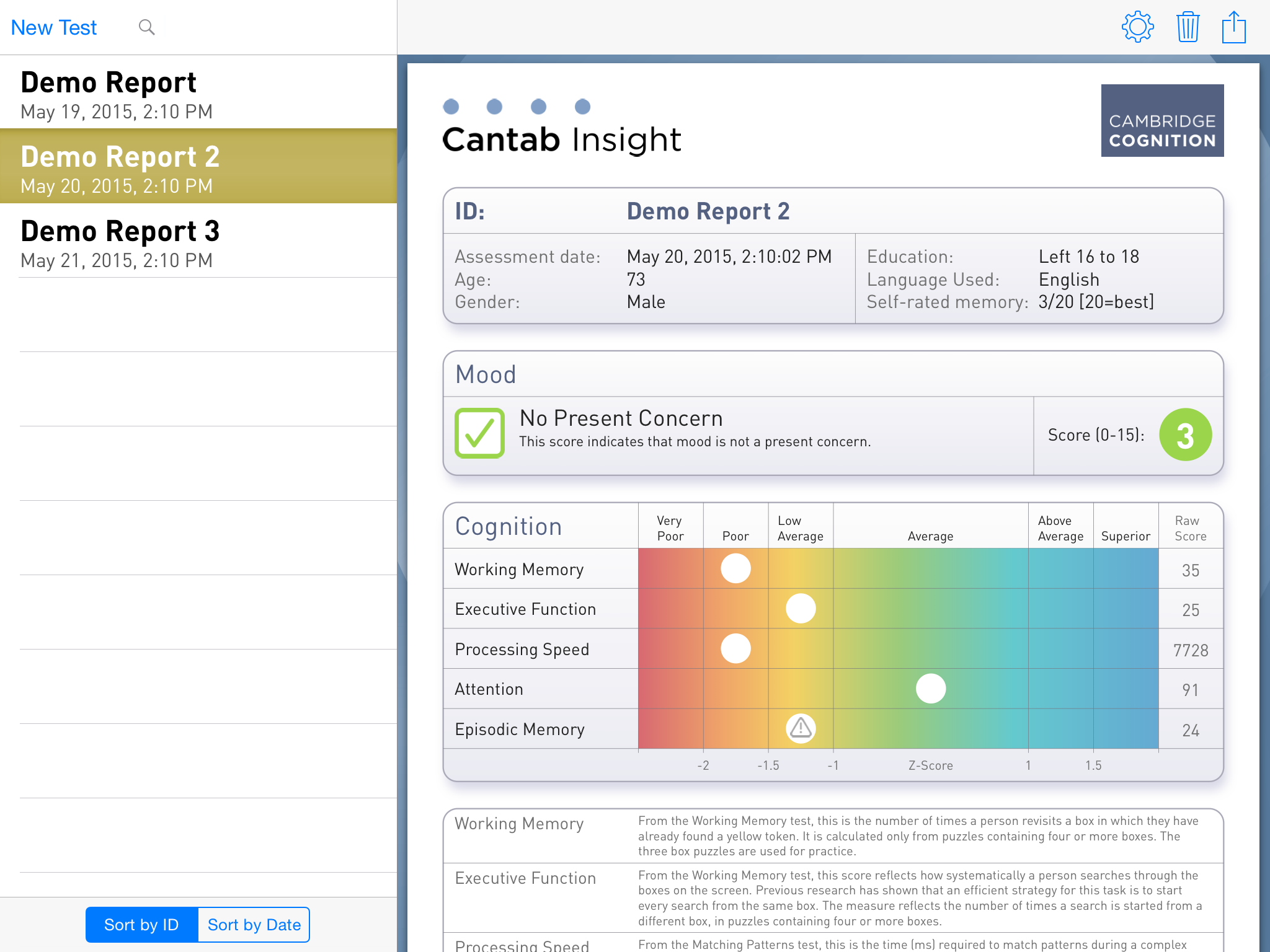Click the Episodic Memory row label
Viewport: 1270px width, 952px height.
(x=520, y=729)
